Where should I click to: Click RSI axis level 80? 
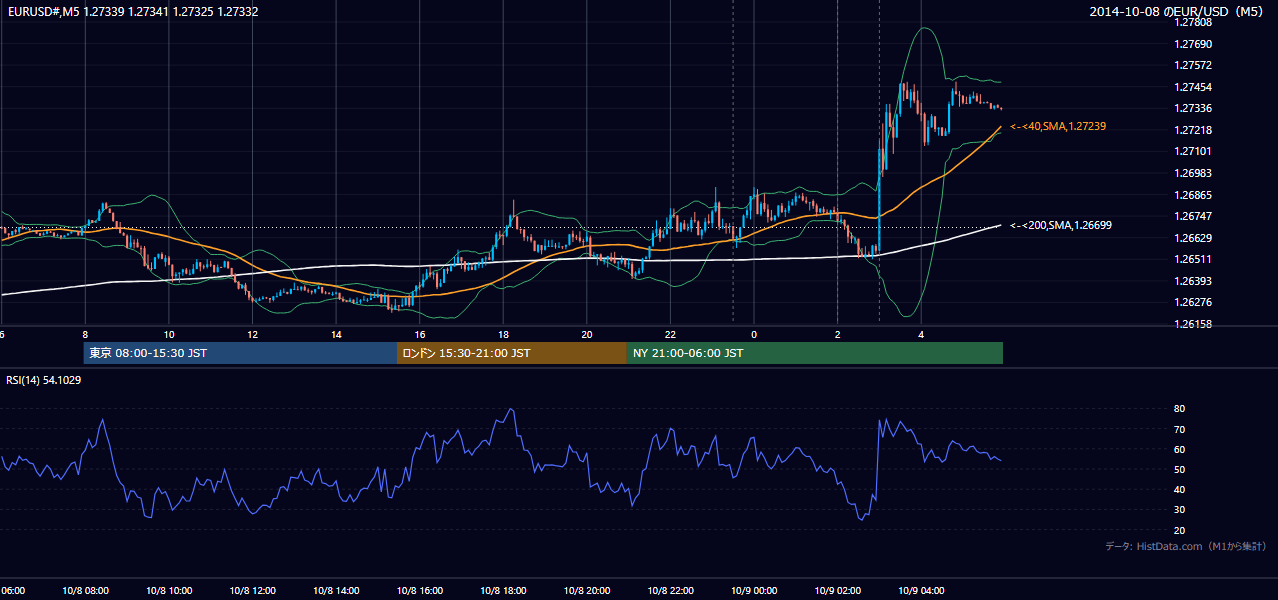[1179, 409]
